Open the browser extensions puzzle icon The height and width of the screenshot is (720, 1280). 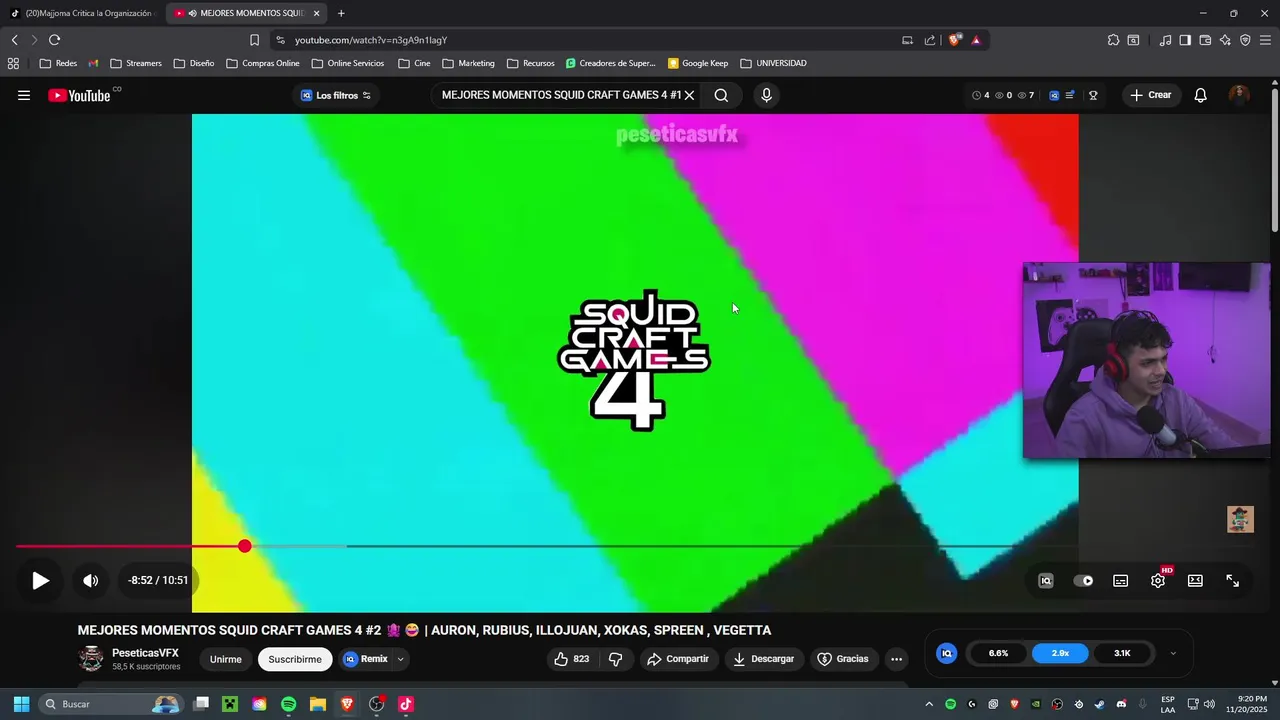(x=1113, y=40)
